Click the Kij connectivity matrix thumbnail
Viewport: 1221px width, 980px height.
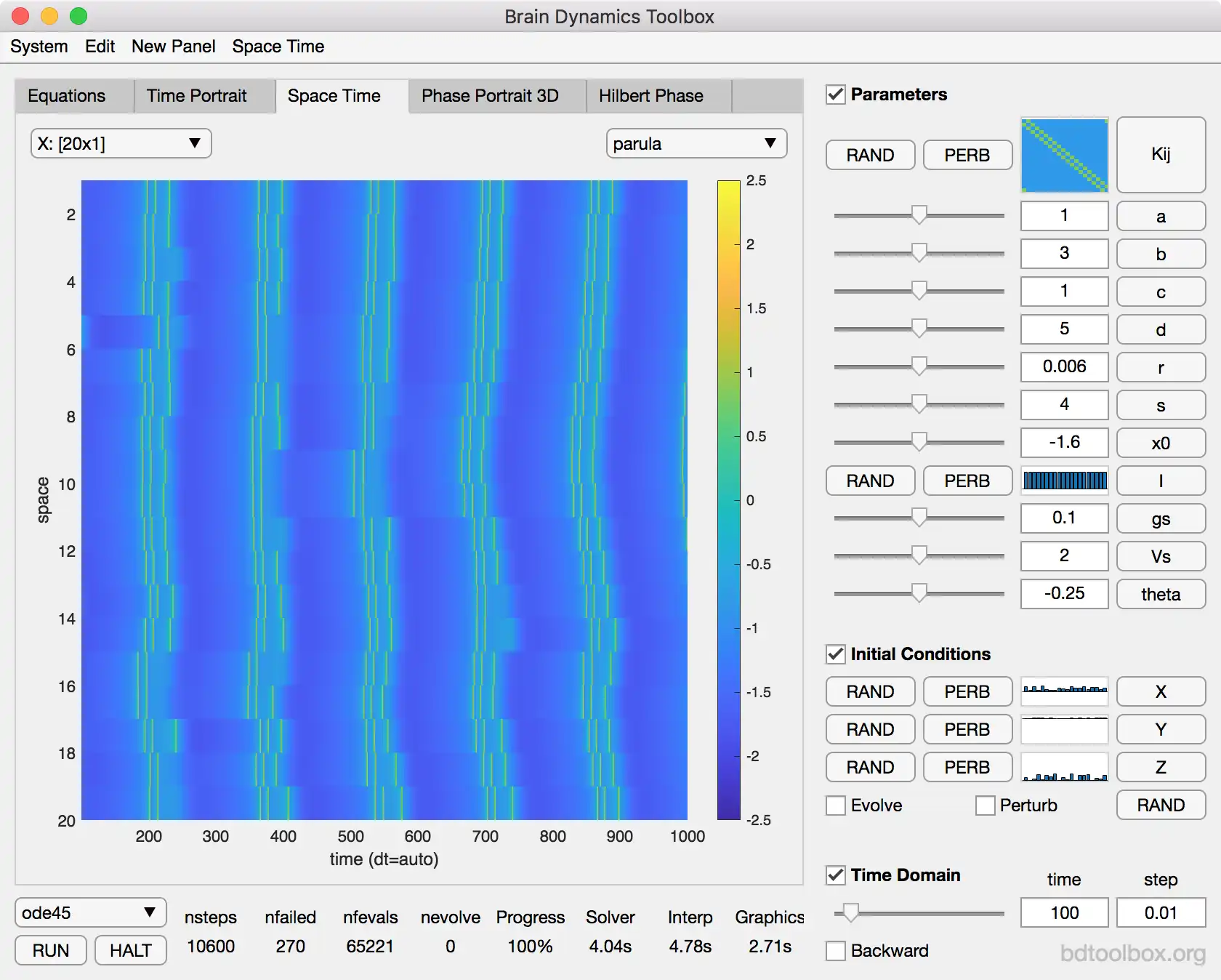1064,155
